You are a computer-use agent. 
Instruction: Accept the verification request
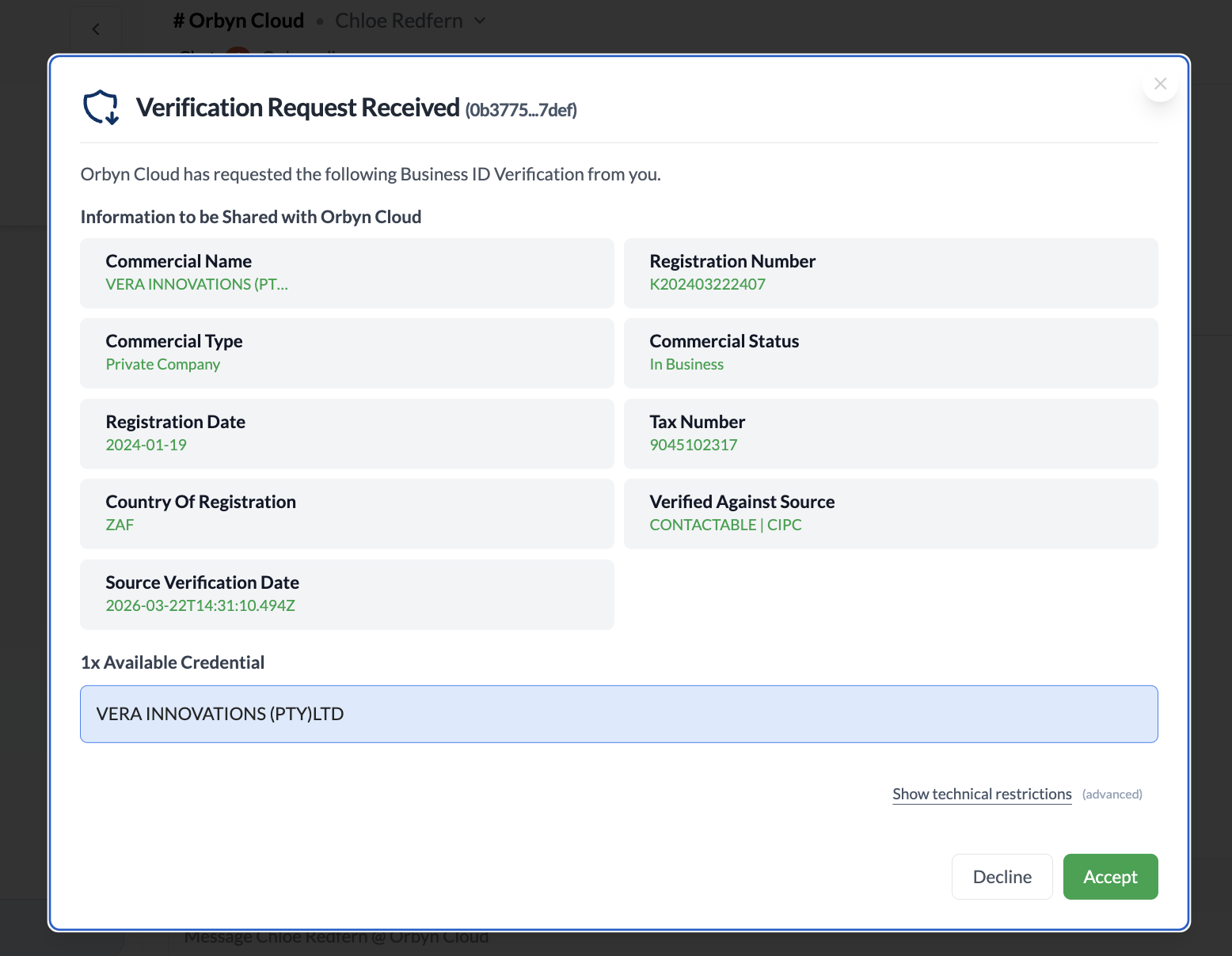point(1110,876)
